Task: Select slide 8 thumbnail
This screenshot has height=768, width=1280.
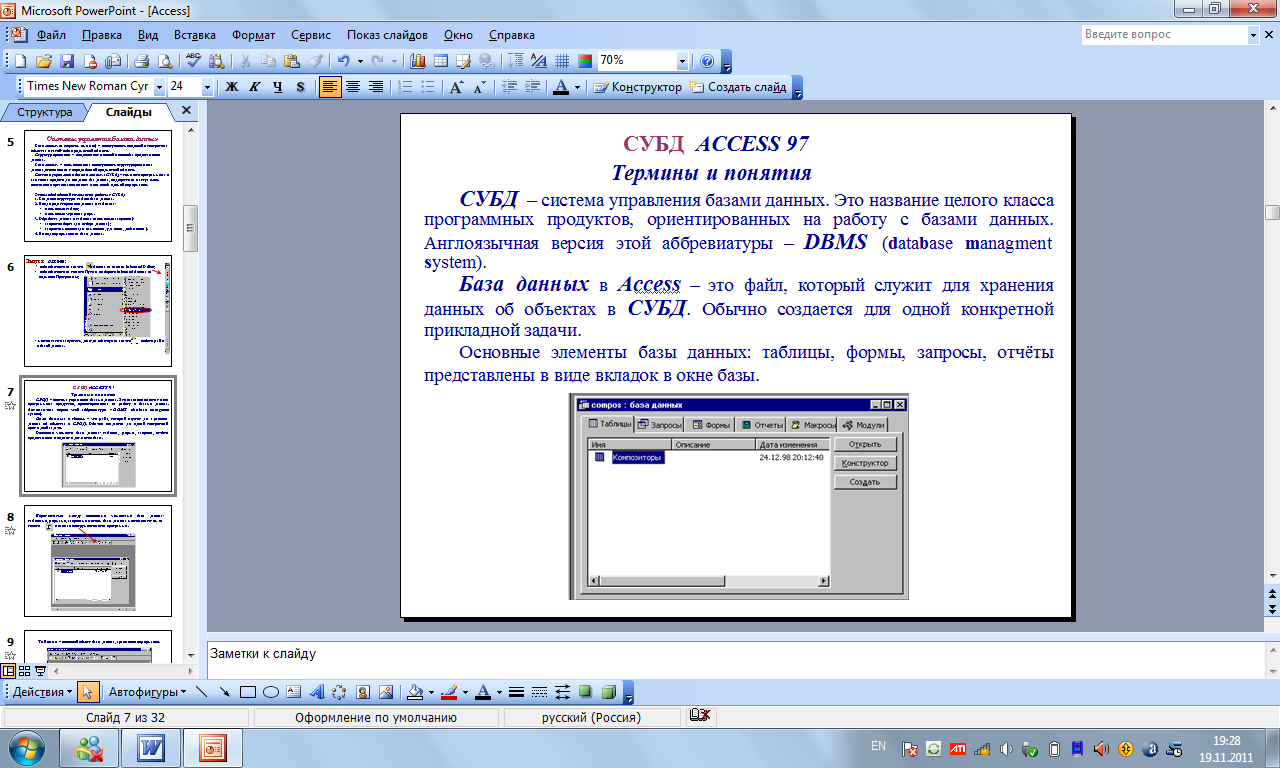Action: point(98,560)
